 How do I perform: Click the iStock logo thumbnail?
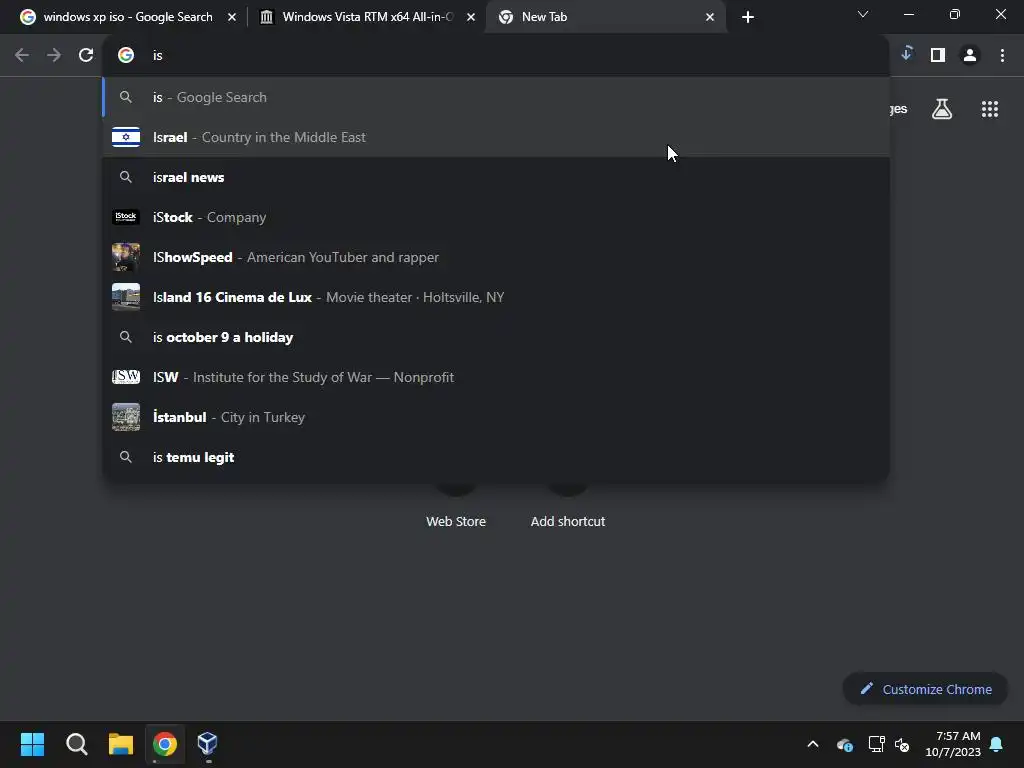point(126,217)
